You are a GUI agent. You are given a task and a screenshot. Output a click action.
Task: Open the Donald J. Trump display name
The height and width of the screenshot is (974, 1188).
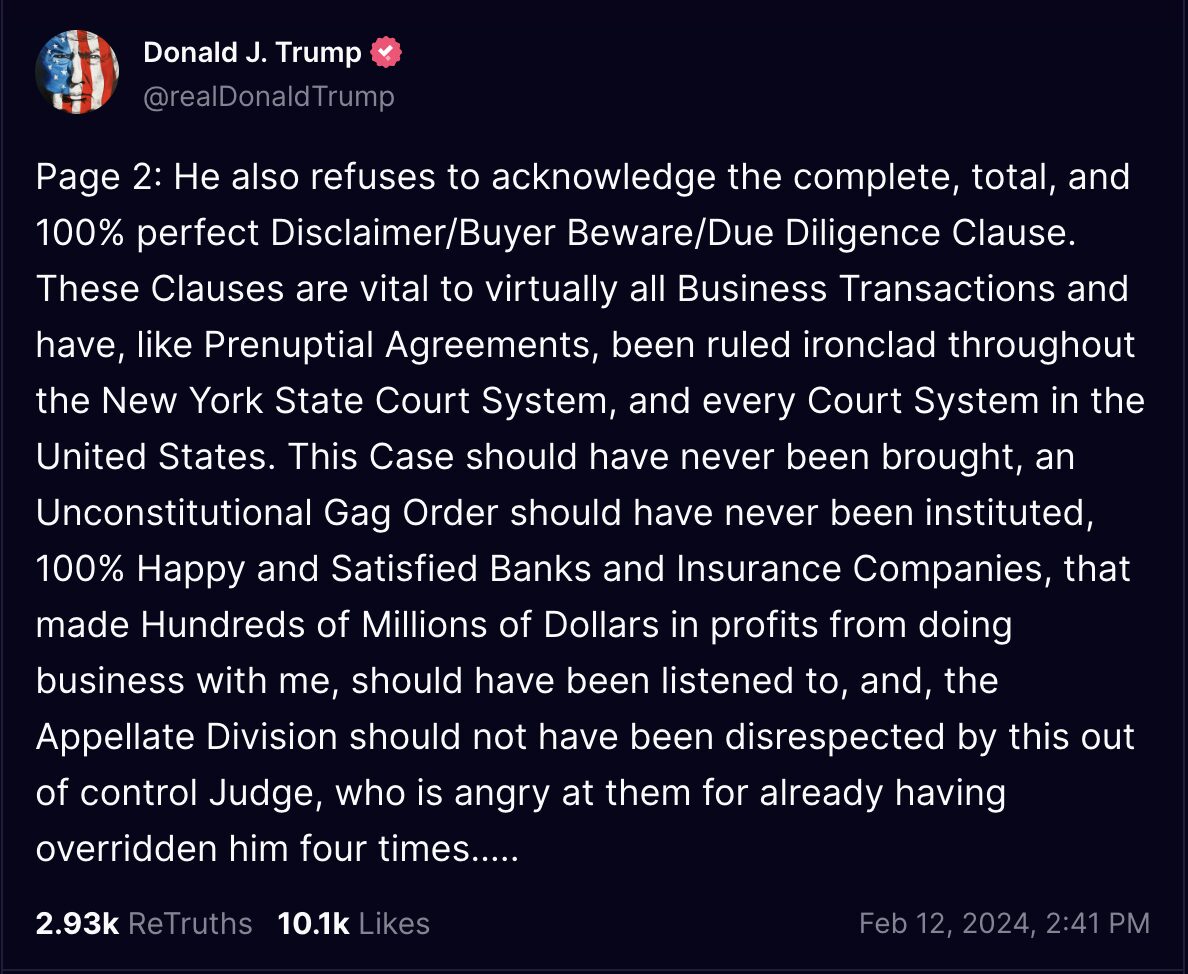[x=252, y=52]
